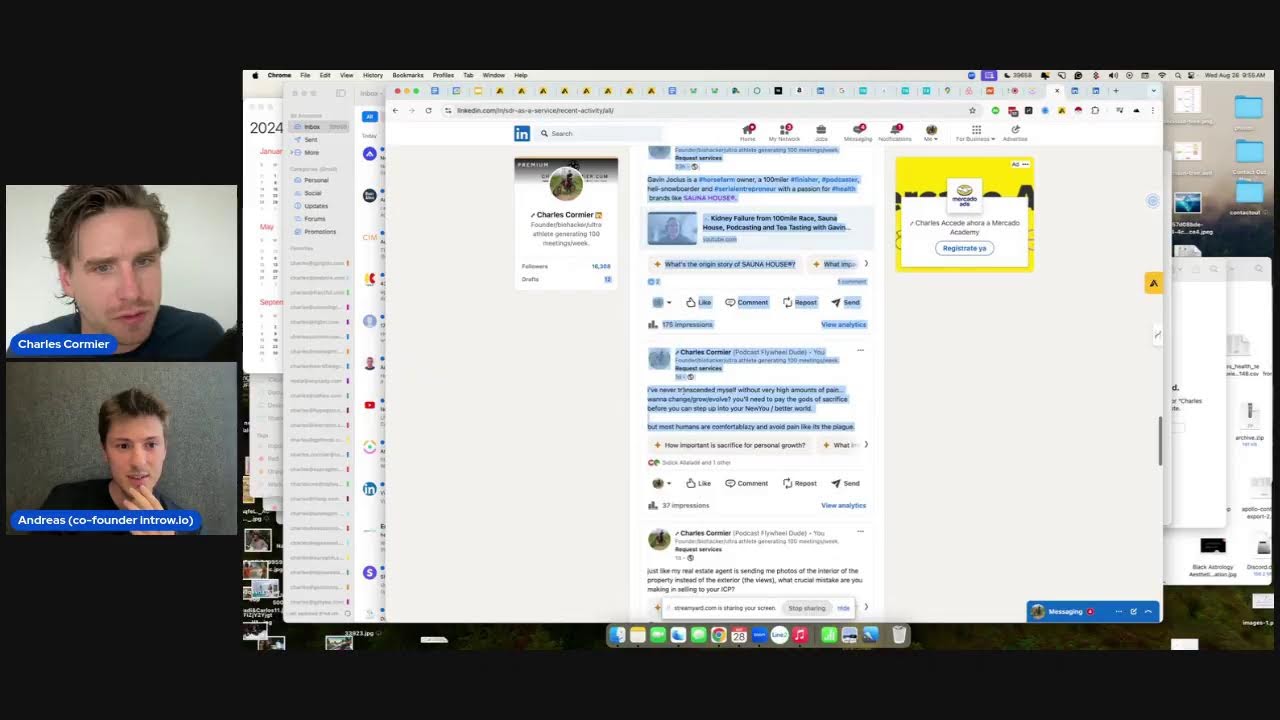Open the Jobs briefcase icon
Image resolution: width=1280 pixels, height=720 pixels.
[x=821, y=132]
